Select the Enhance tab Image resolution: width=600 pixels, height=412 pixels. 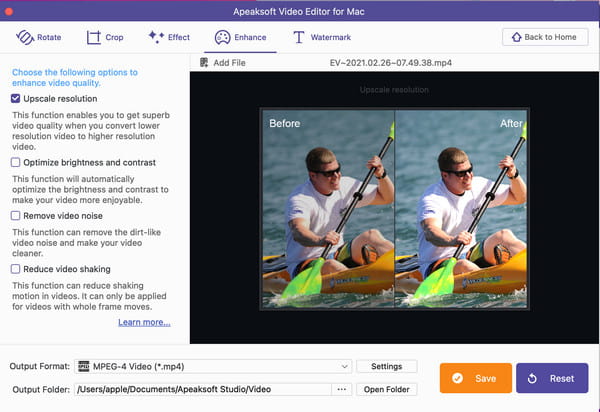240,37
